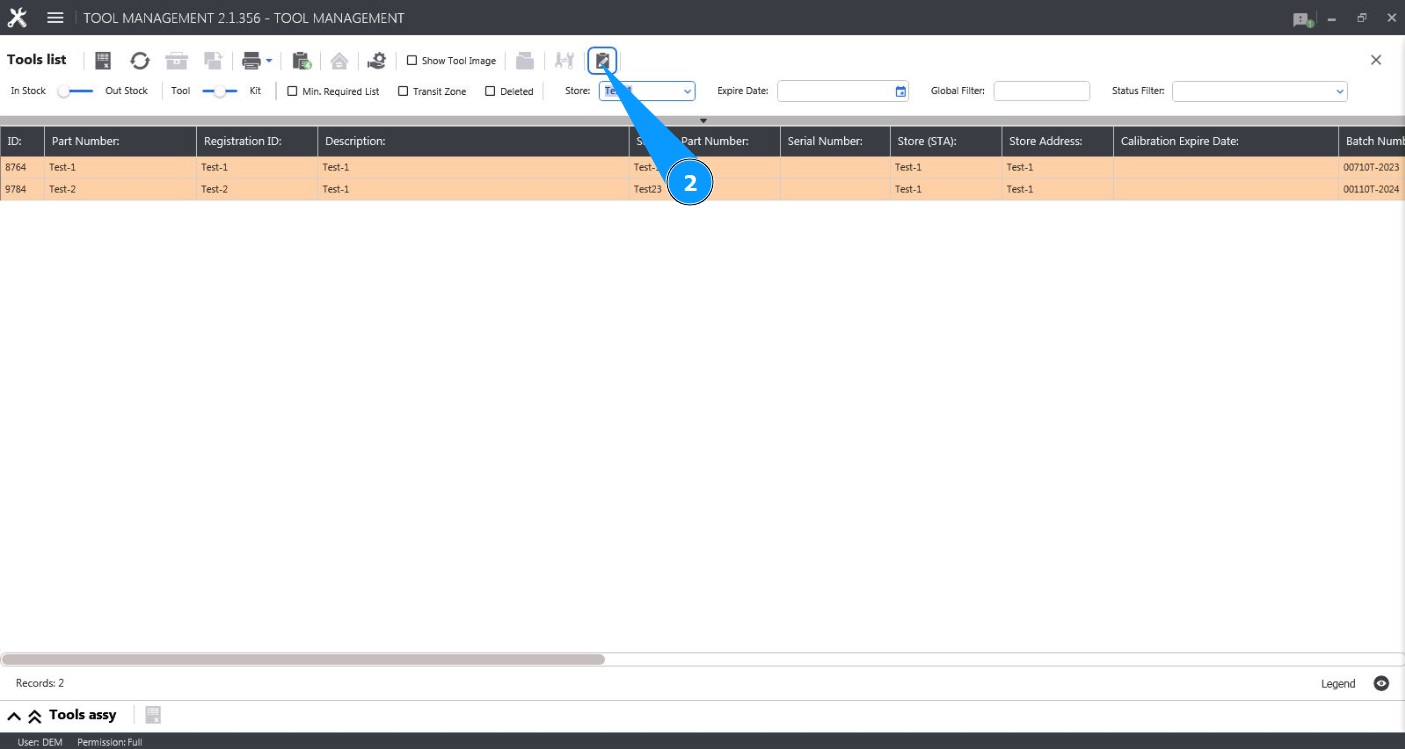Click the Excel export icon beside Tools list
The width and height of the screenshot is (1405, 749).
click(x=103, y=61)
